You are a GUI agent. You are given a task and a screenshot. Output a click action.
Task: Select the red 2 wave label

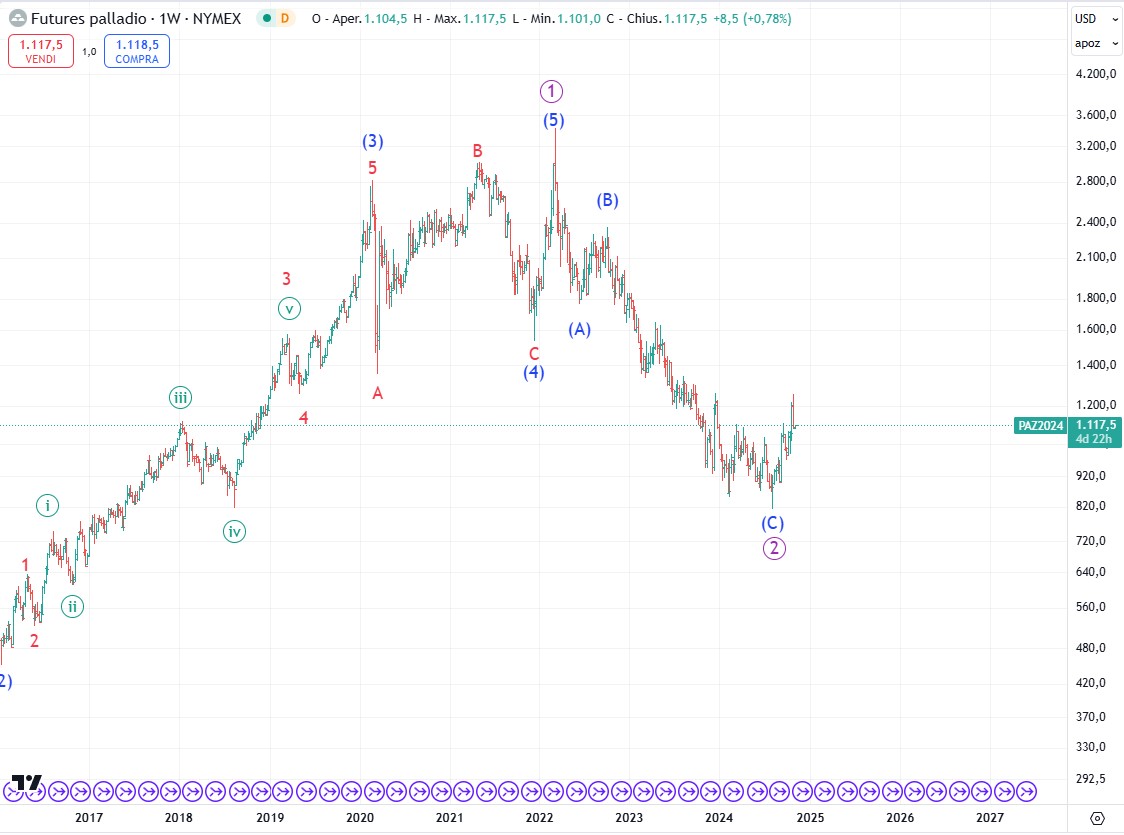click(x=34, y=641)
